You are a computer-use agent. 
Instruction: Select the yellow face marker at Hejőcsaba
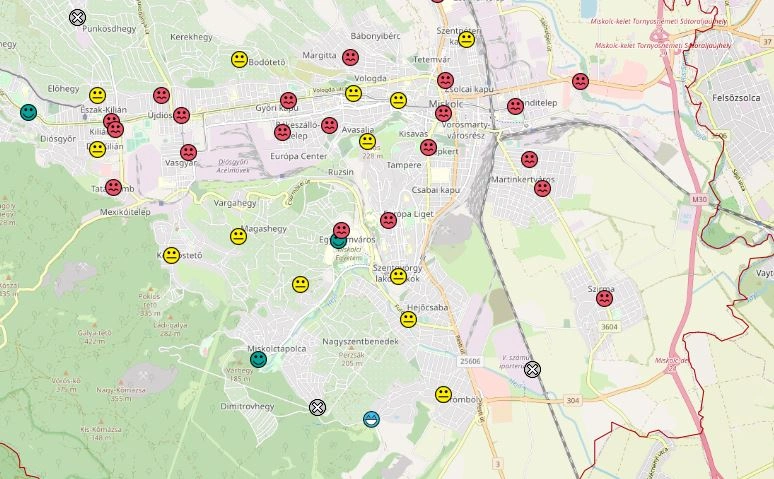point(408,319)
